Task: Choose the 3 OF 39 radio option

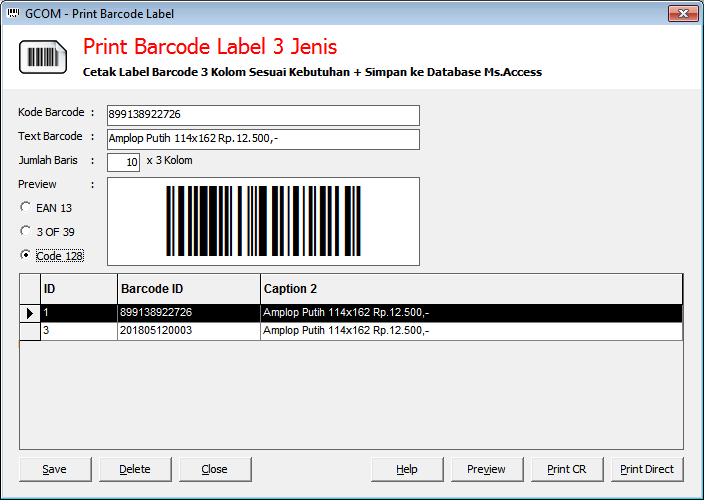Action: pyautogui.click(x=26, y=231)
